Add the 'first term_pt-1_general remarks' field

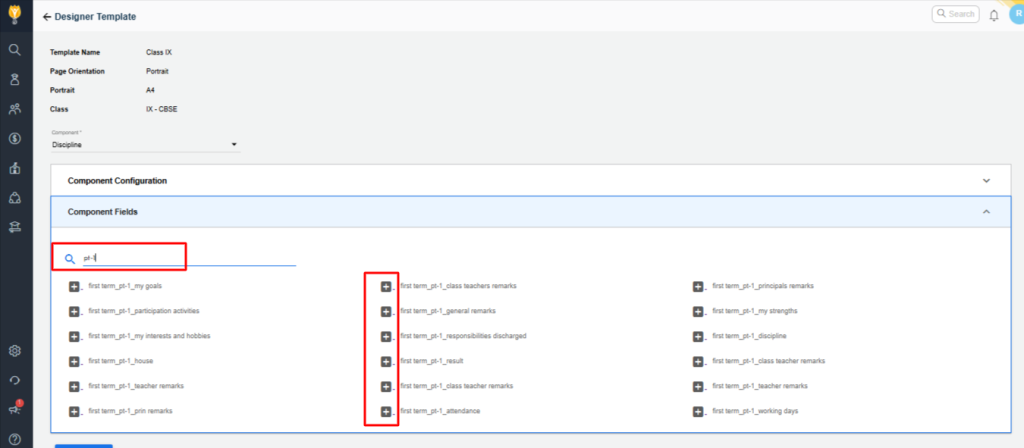click(386, 311)
